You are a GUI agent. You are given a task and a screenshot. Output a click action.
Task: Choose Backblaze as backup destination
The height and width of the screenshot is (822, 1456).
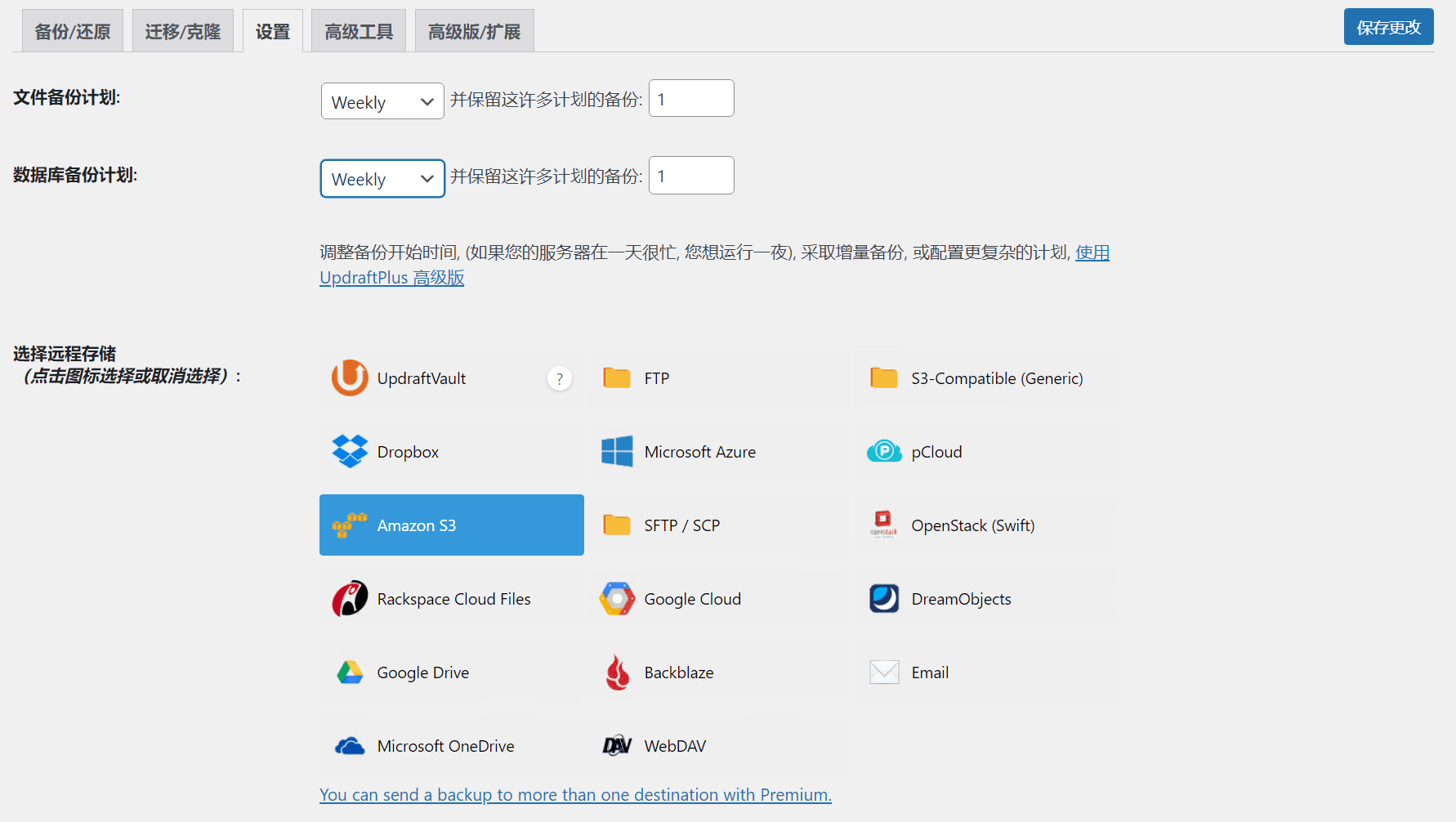point(657,672)
